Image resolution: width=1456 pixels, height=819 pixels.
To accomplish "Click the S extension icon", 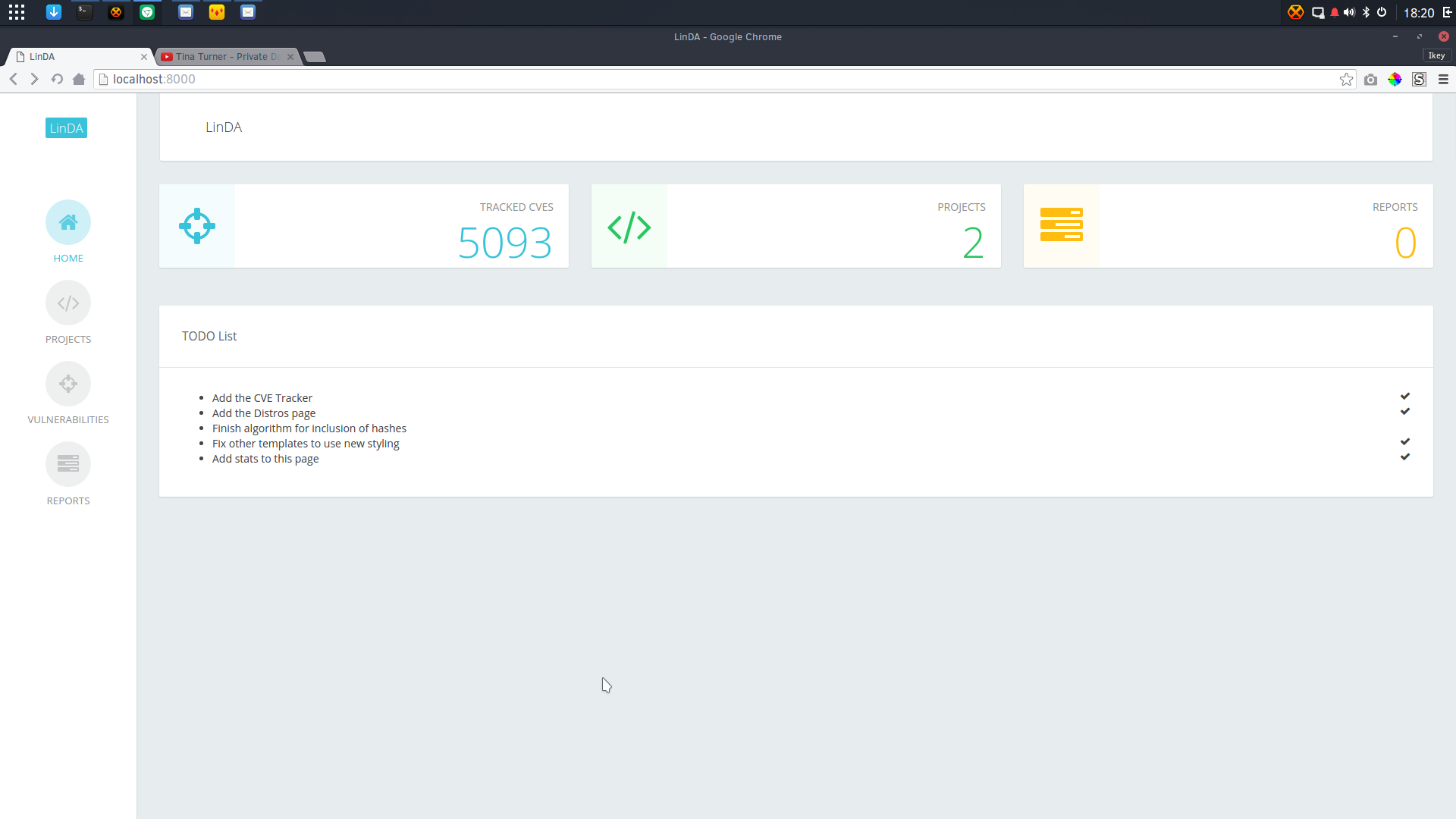I will [1419, 79].
